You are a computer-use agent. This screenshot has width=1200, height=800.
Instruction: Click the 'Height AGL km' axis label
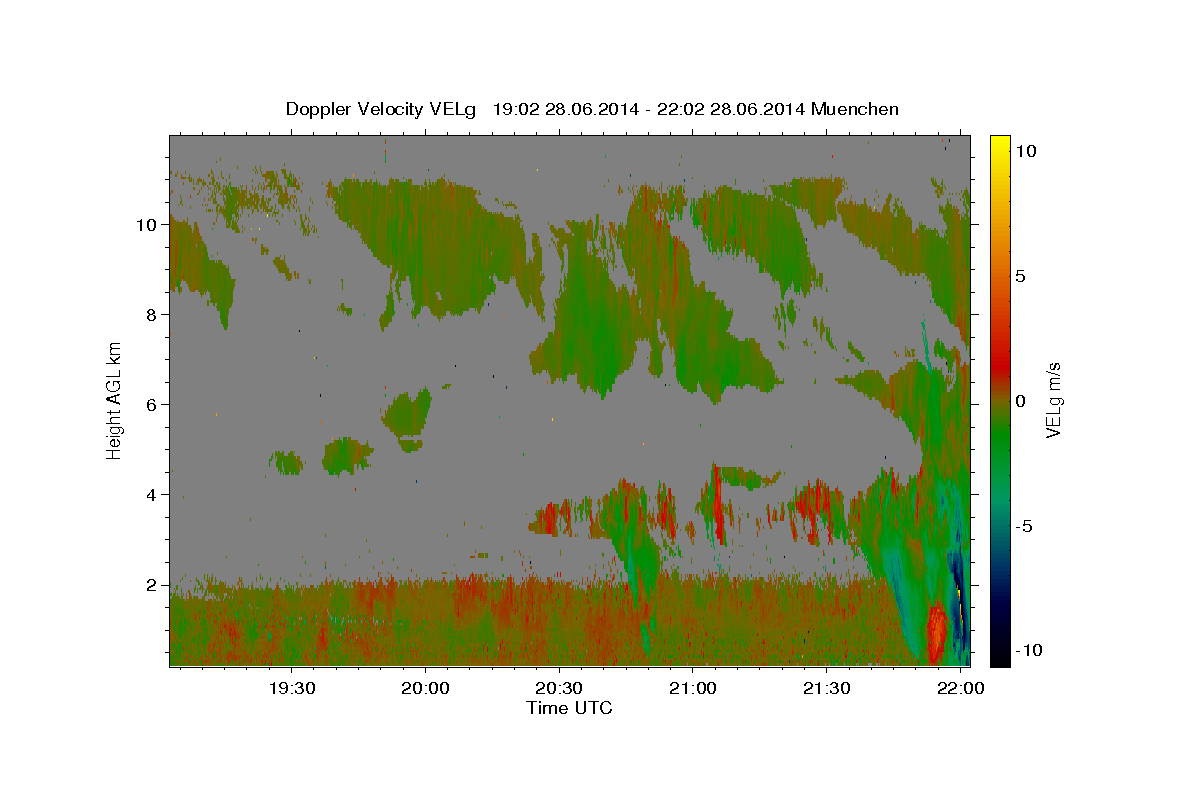(115, 399)
